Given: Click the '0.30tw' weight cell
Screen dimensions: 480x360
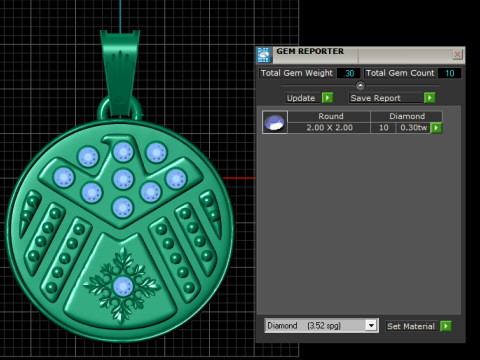Looking at the screenshot, I should tap(413, 128).
